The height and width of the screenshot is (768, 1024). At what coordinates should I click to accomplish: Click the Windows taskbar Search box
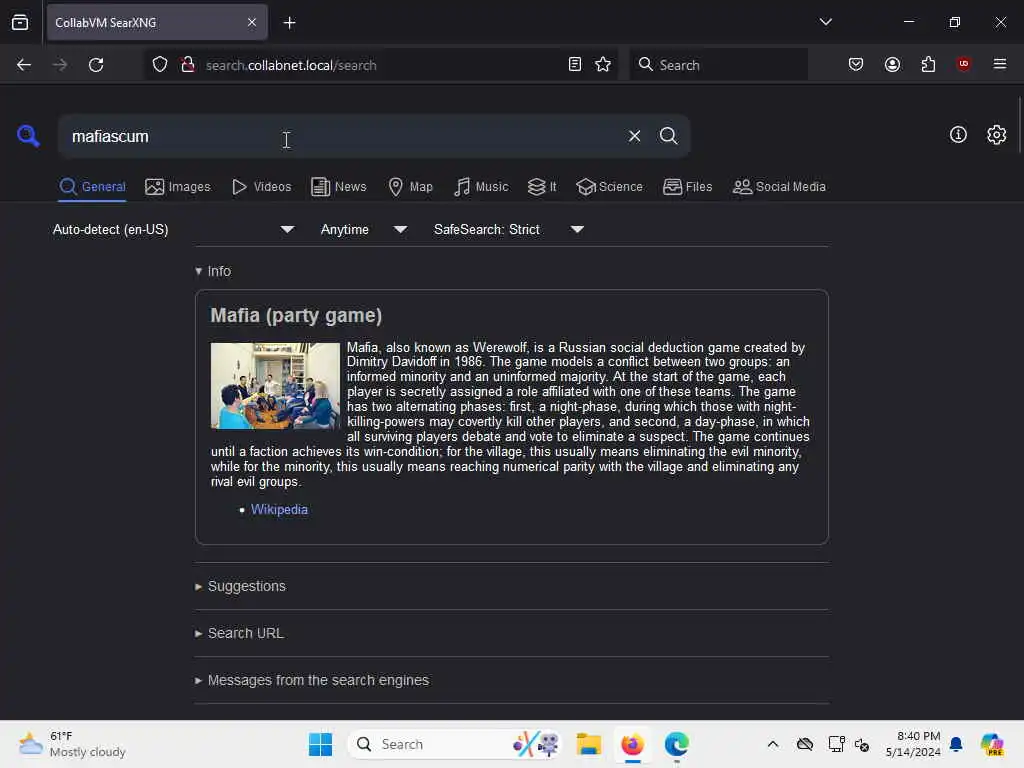tap(455, 744)
